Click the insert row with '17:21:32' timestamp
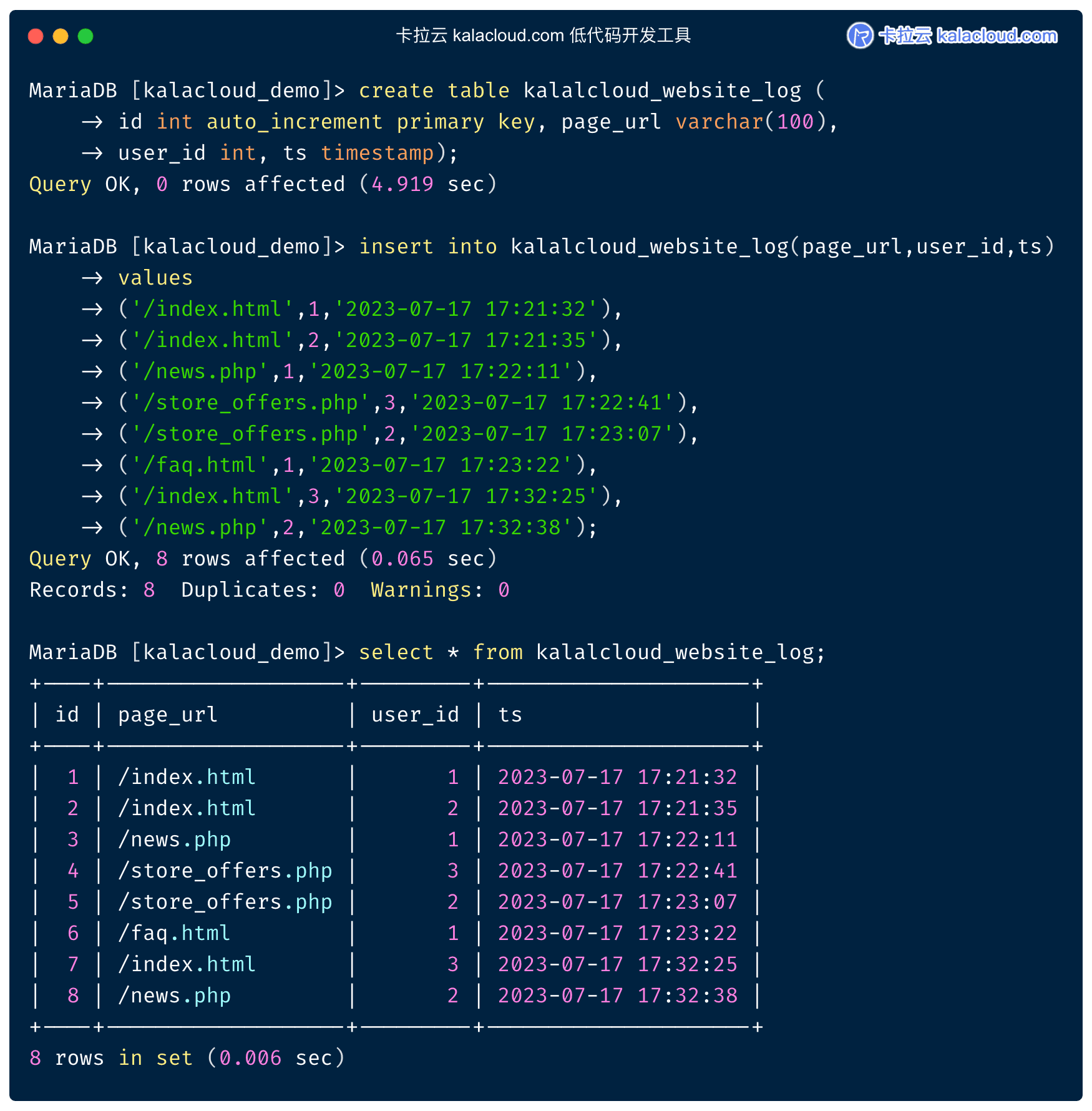 369,309
